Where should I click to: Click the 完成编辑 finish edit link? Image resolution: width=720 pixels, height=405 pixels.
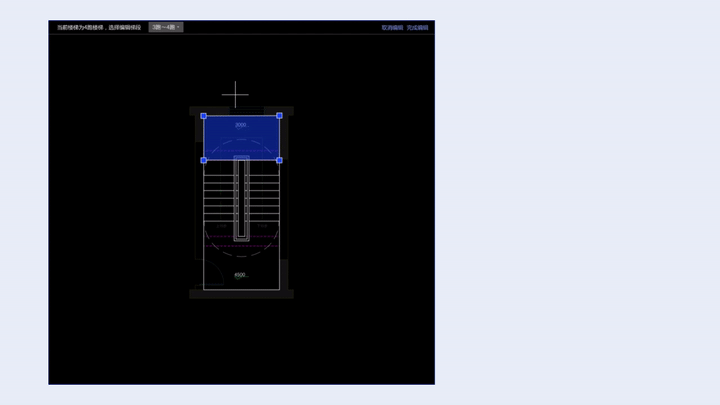(417, 28)
